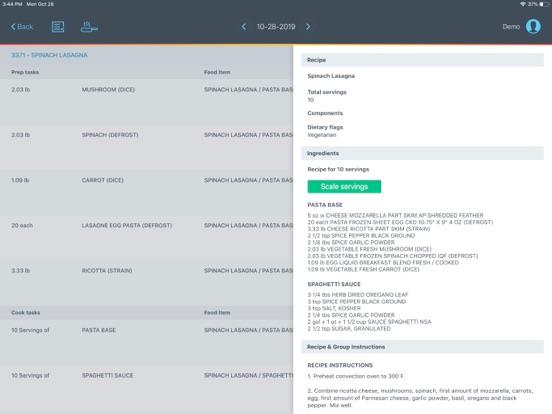Click the Ingredients section header
The height and width of the screenshot is (414, 552).
[x=422, y=153]
